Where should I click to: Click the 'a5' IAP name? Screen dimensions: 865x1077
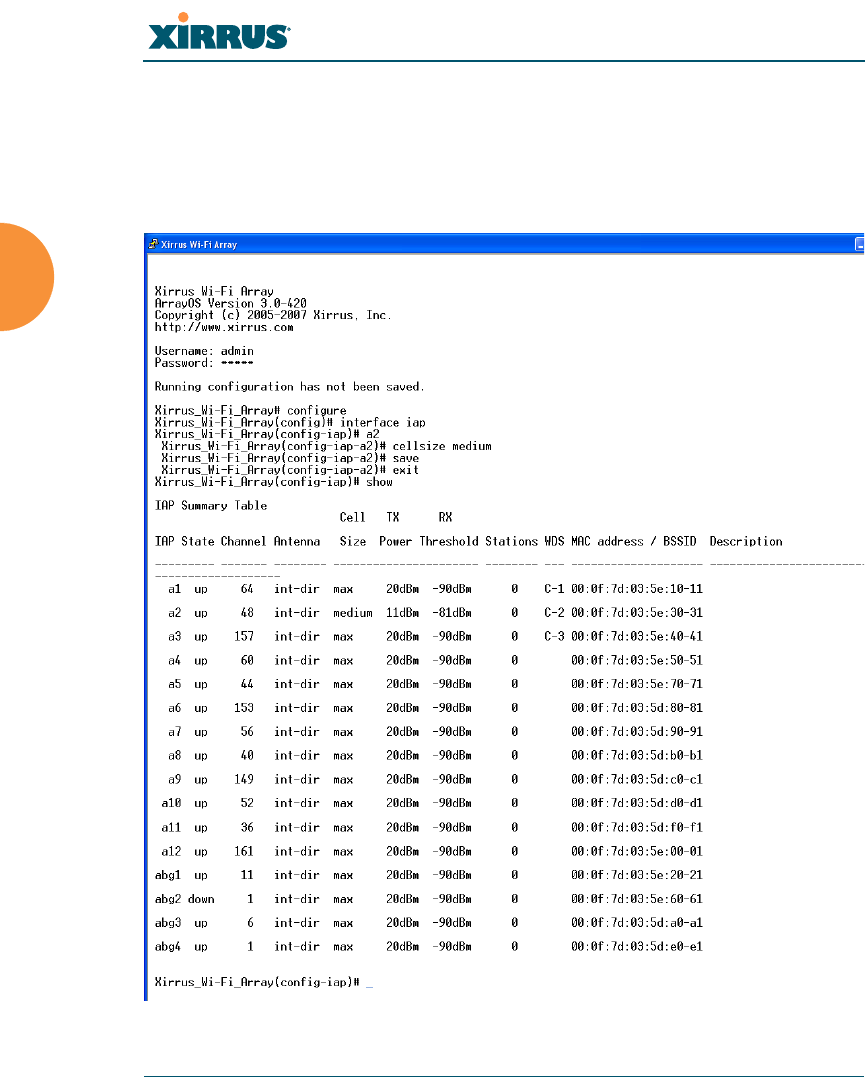[175, 685]
